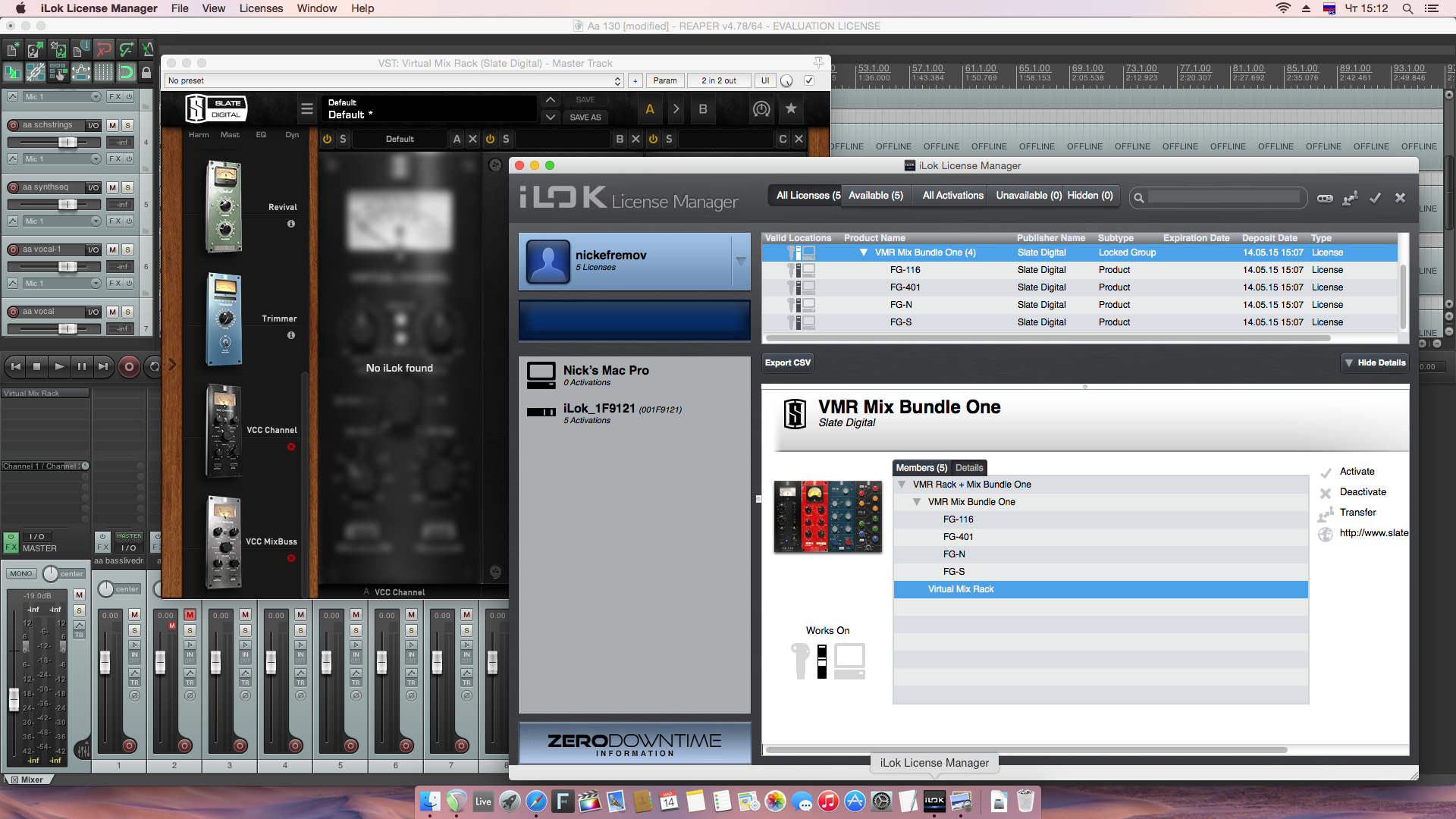Click the Hide Details button
Screen dimensions: 1456x819
[1374, 362]
